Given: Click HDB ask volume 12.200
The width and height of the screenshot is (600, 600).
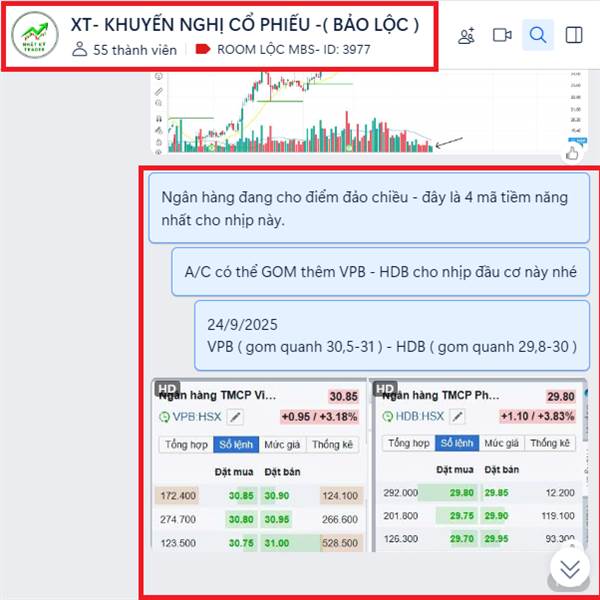Looking at the screenshot, I should [560, 492].
